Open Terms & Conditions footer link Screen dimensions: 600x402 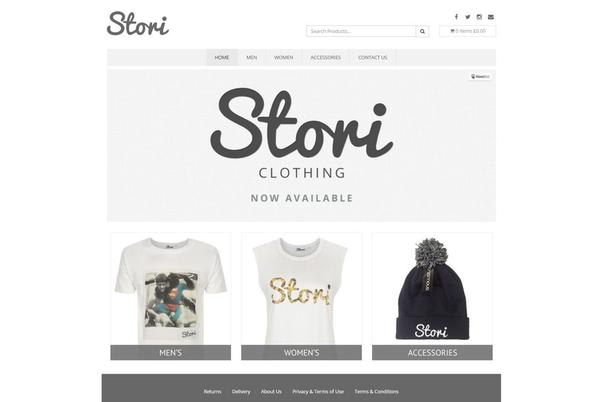click(x=377, y=392)
